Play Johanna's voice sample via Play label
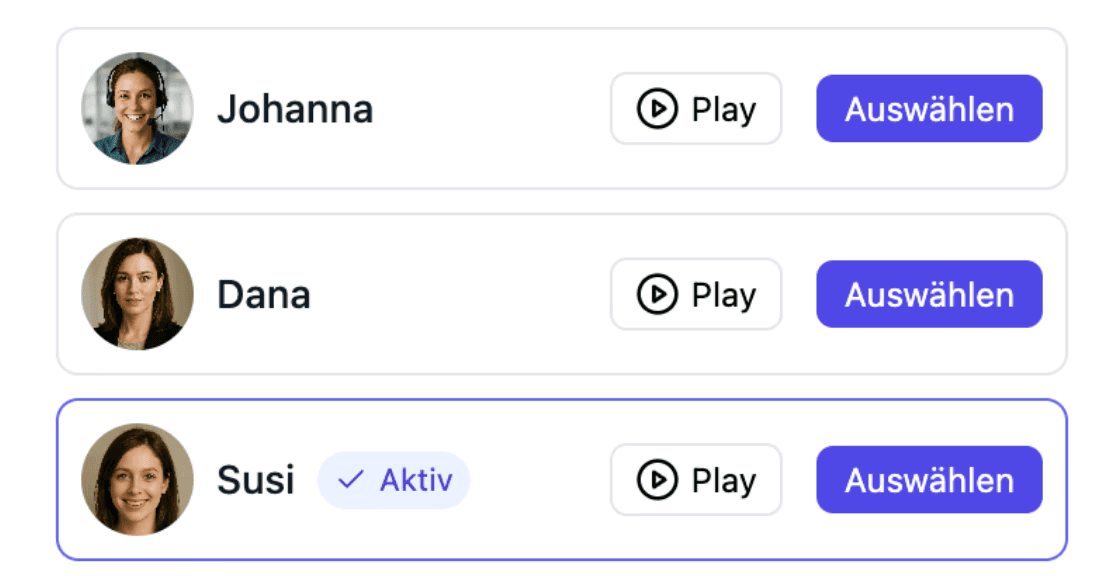This screenshot has height=576, width=1120. (x=723, y=109)
